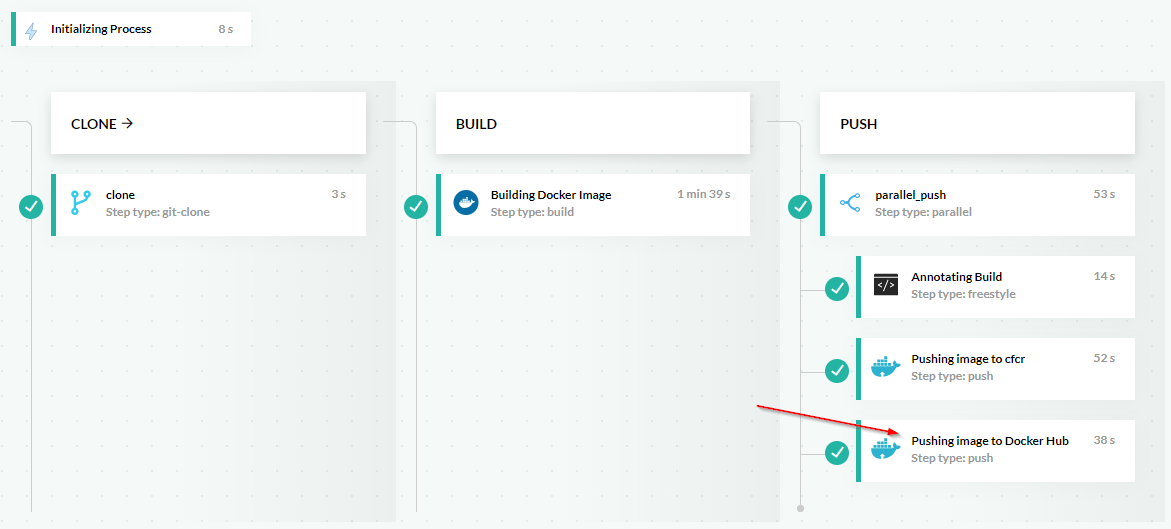1171x529 pixels.
Task: Click the green success checkmark beside clone step
Action: 31,207
